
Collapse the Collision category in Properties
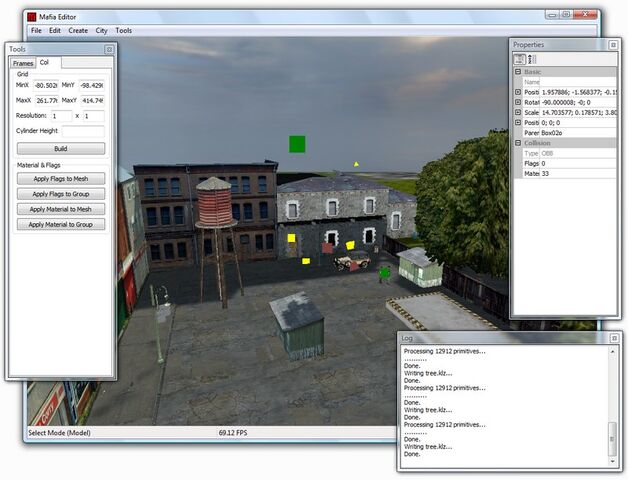pyautogui.click(x=518, y=143)
